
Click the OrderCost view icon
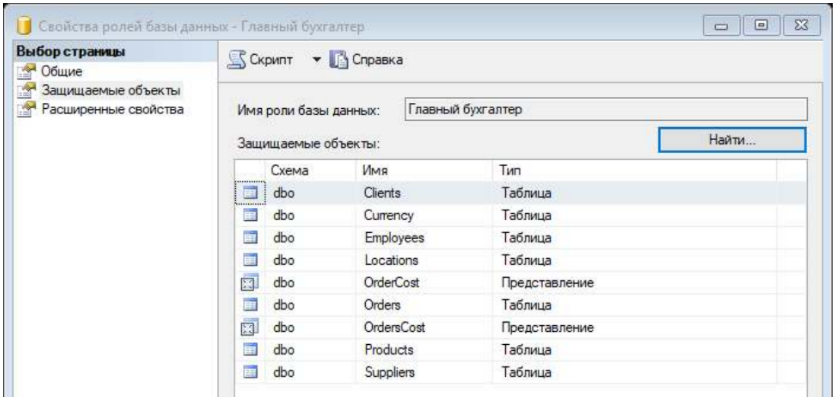(250, 283)
